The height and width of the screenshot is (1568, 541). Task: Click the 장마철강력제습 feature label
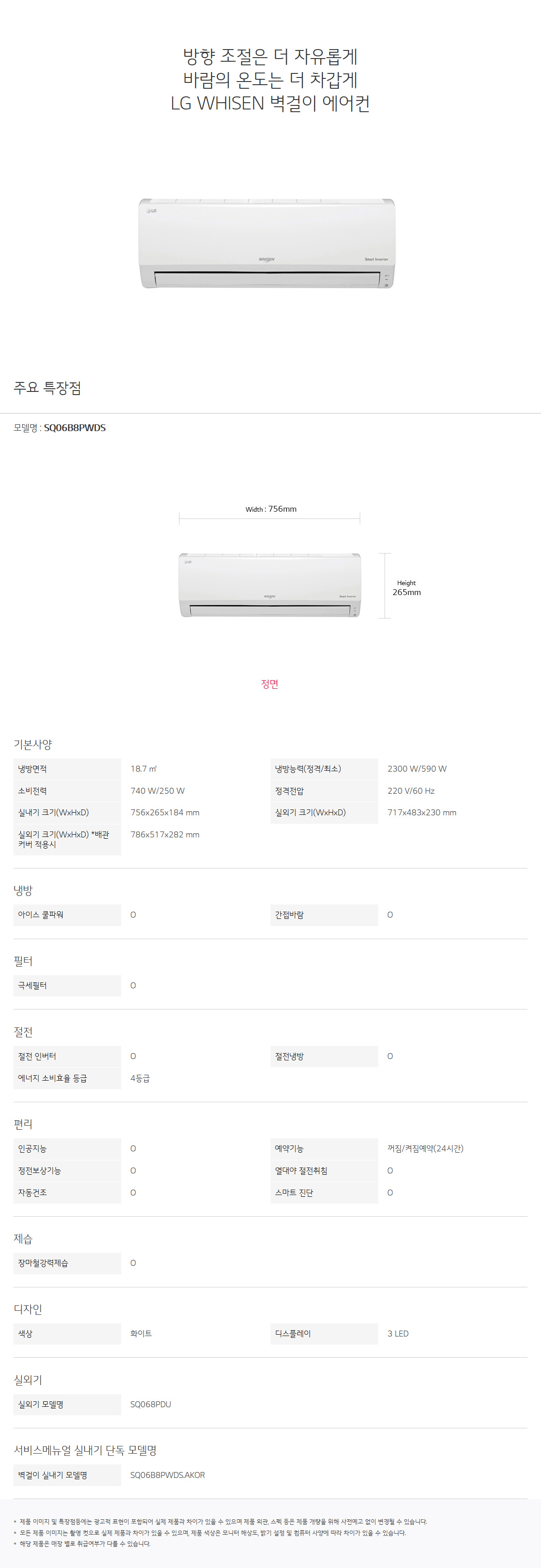(43, 1263)
